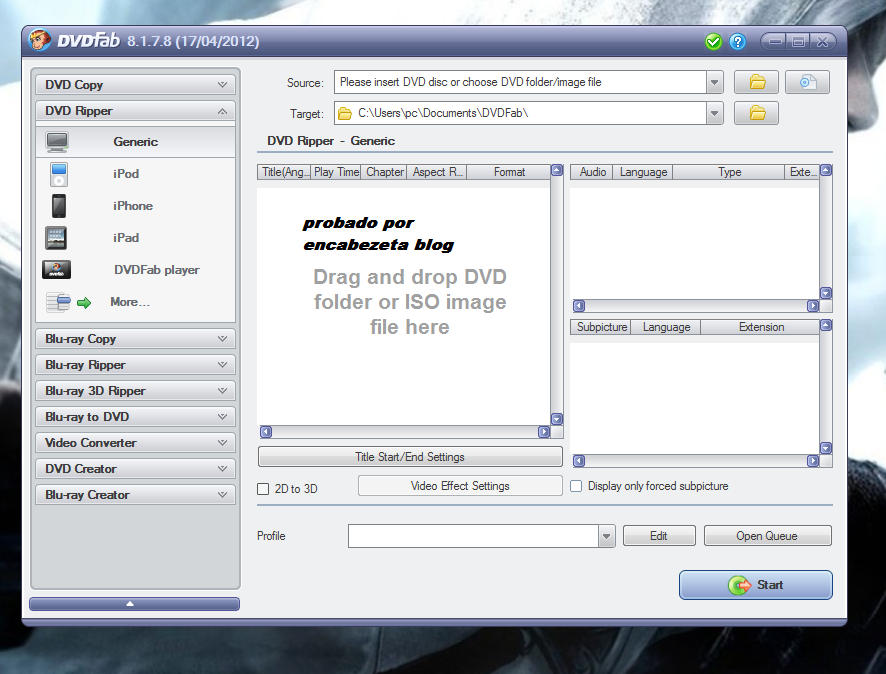This screenshot has width=886, height=674.
Task: Browse target folder with folder icon
Action: tap(757, 113)
